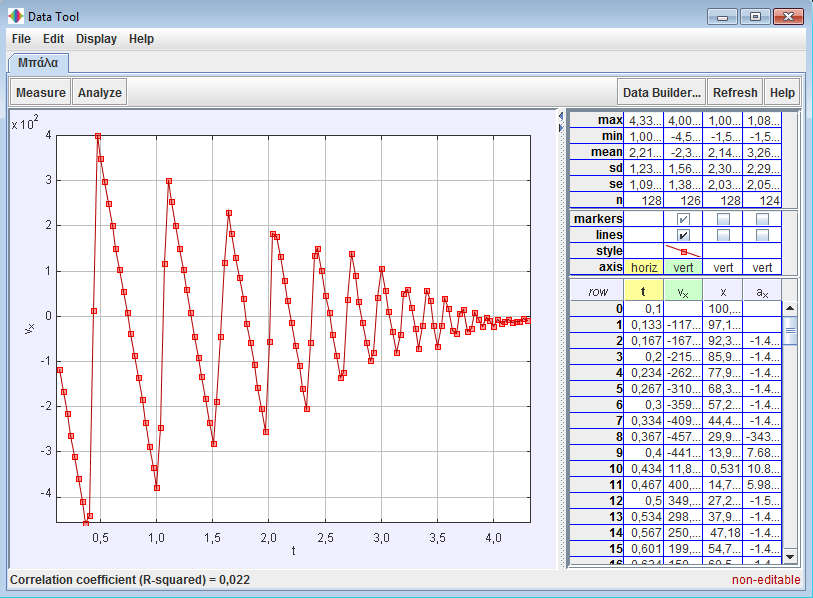Select x cell 0,531 in row 10
The width and height of the screenshot is (813, 598).
point(723,469)
